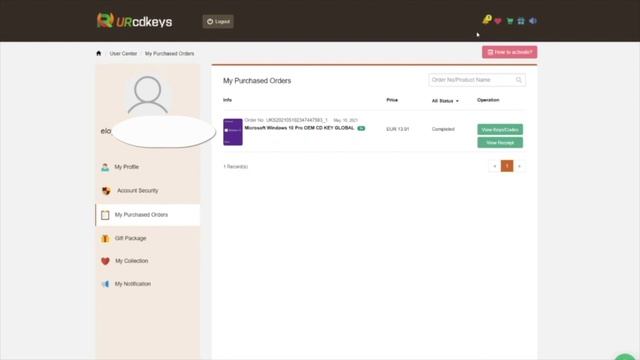Screen dimensions: 640x360
Task: Go to home via breadcrumb house icon
Action: click(99, 53)
